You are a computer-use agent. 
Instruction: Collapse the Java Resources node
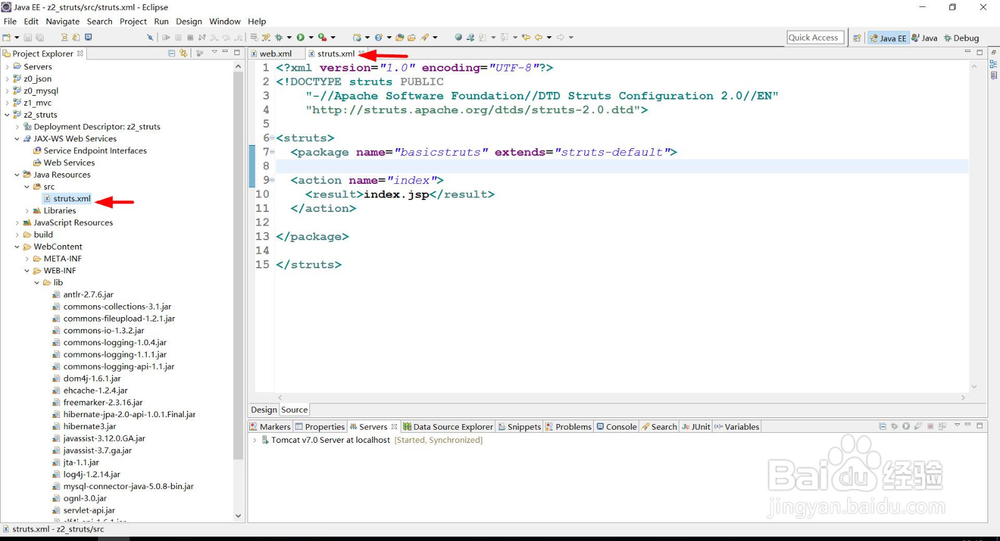pyautogui.click(x=17, y=175)
